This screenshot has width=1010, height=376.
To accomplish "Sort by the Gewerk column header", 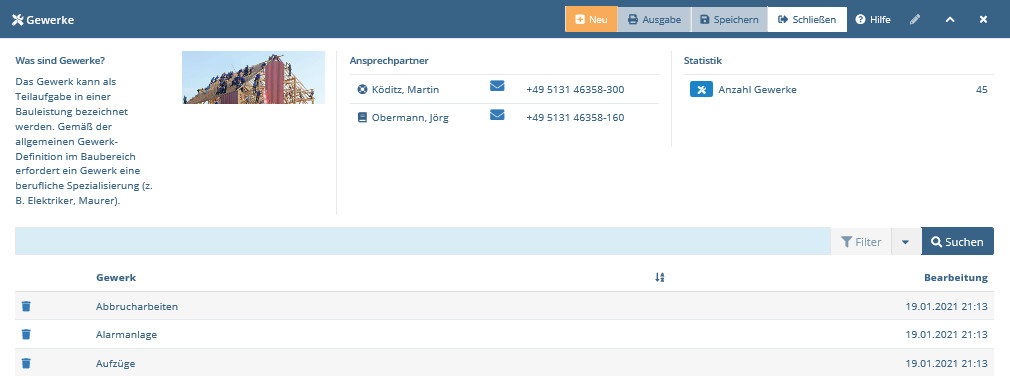I will pos(116,277).
